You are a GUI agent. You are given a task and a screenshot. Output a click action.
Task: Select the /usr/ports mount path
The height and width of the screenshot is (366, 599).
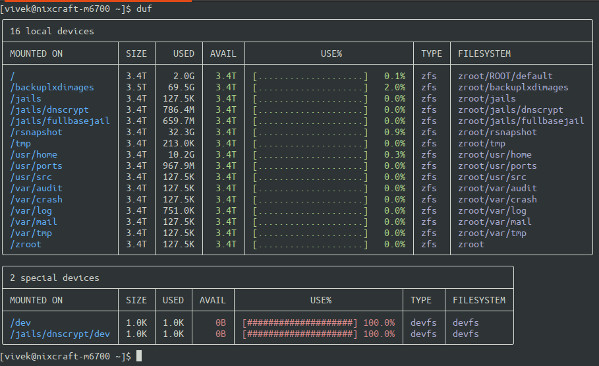[36, 166]
